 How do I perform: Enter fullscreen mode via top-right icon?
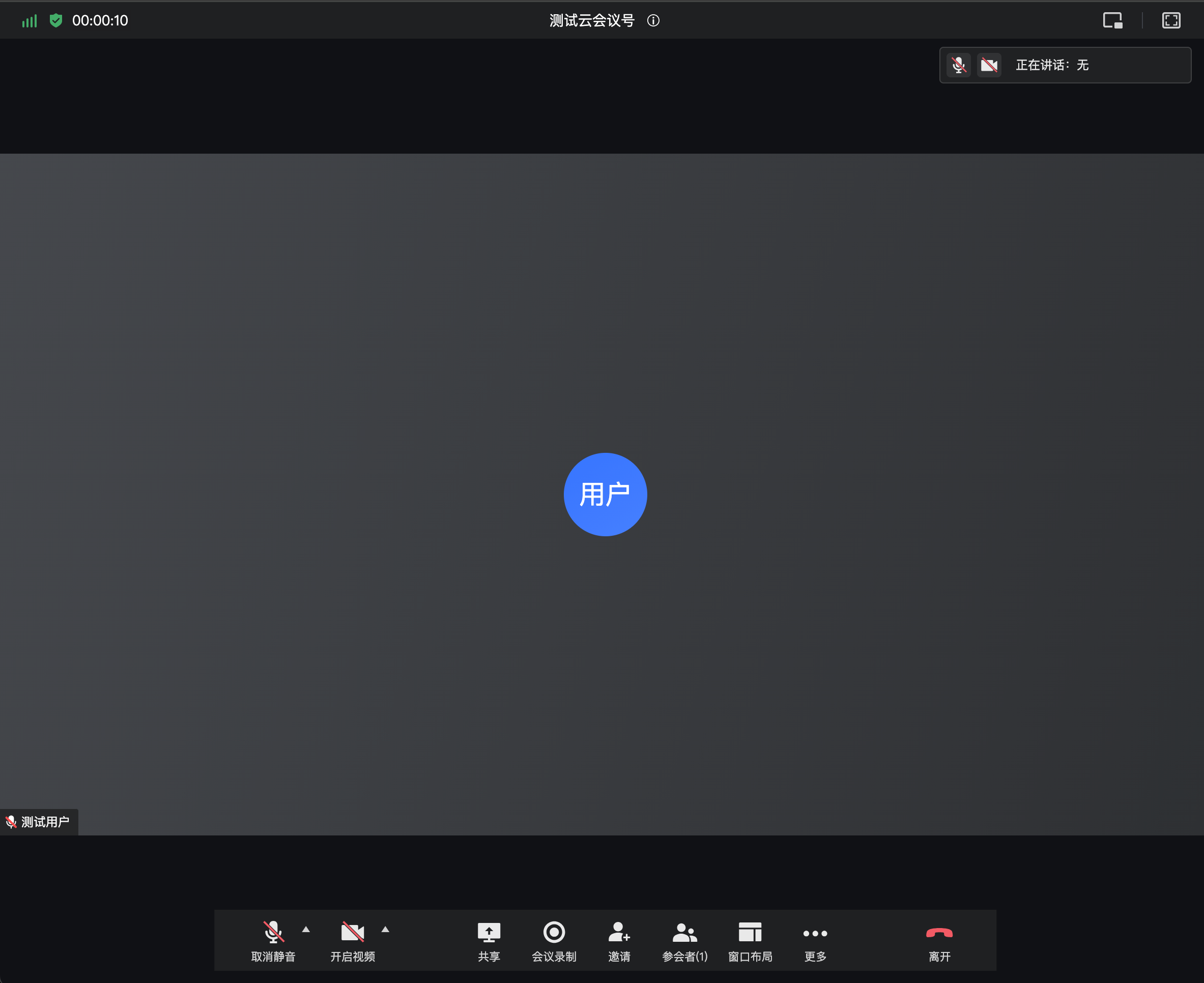(x=1170, y=21)
